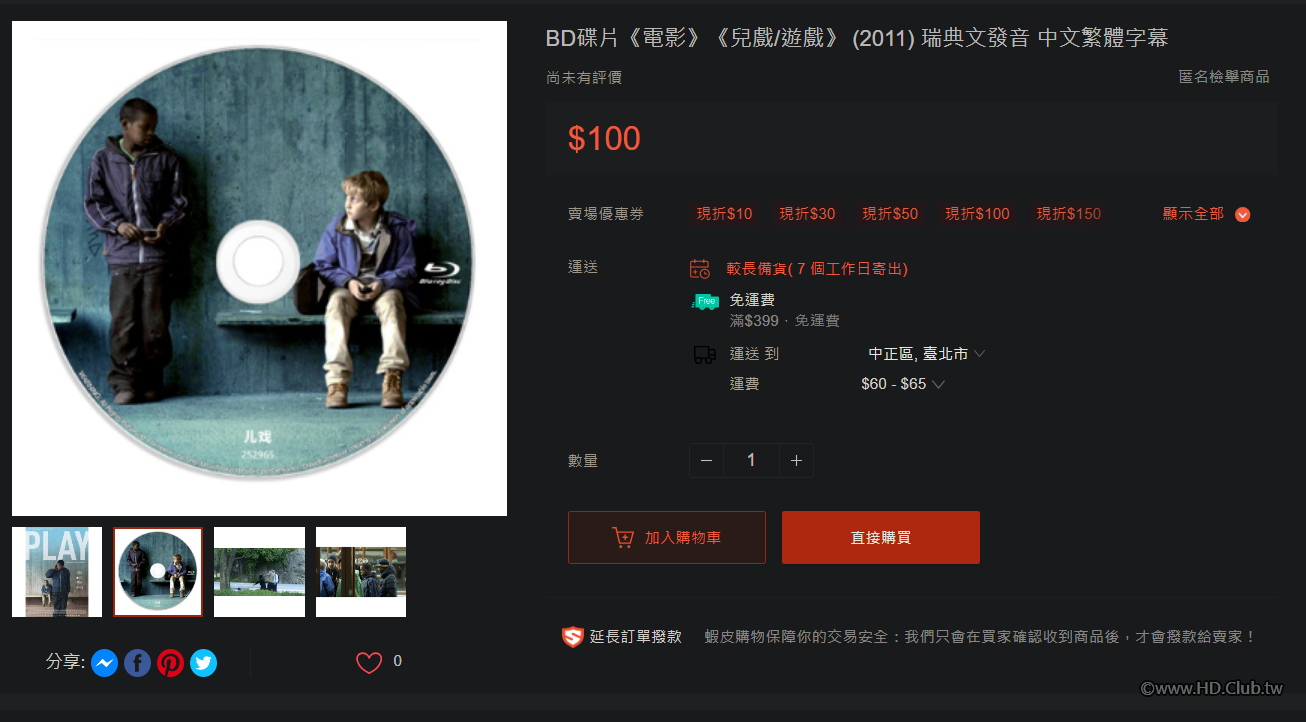
Task: Select the group of boys thumbnail
Action: point(361,572)
